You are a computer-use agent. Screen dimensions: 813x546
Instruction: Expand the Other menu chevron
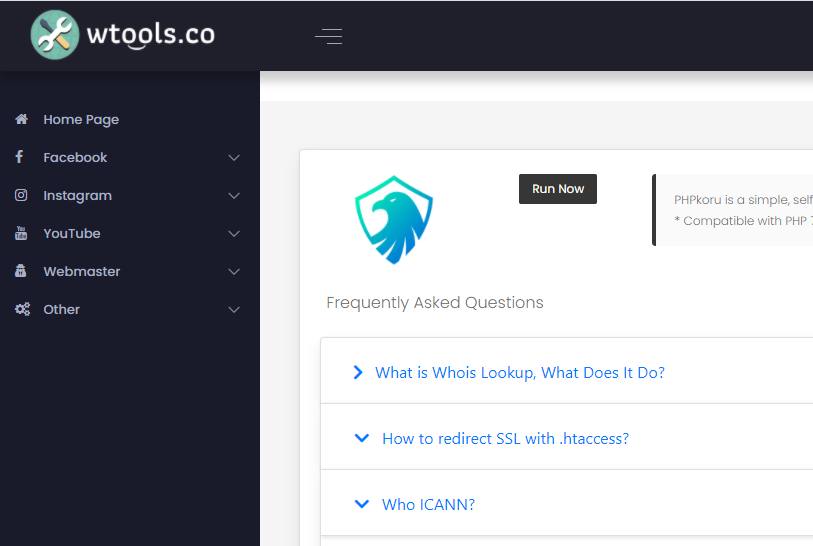(x=234, y=310)
